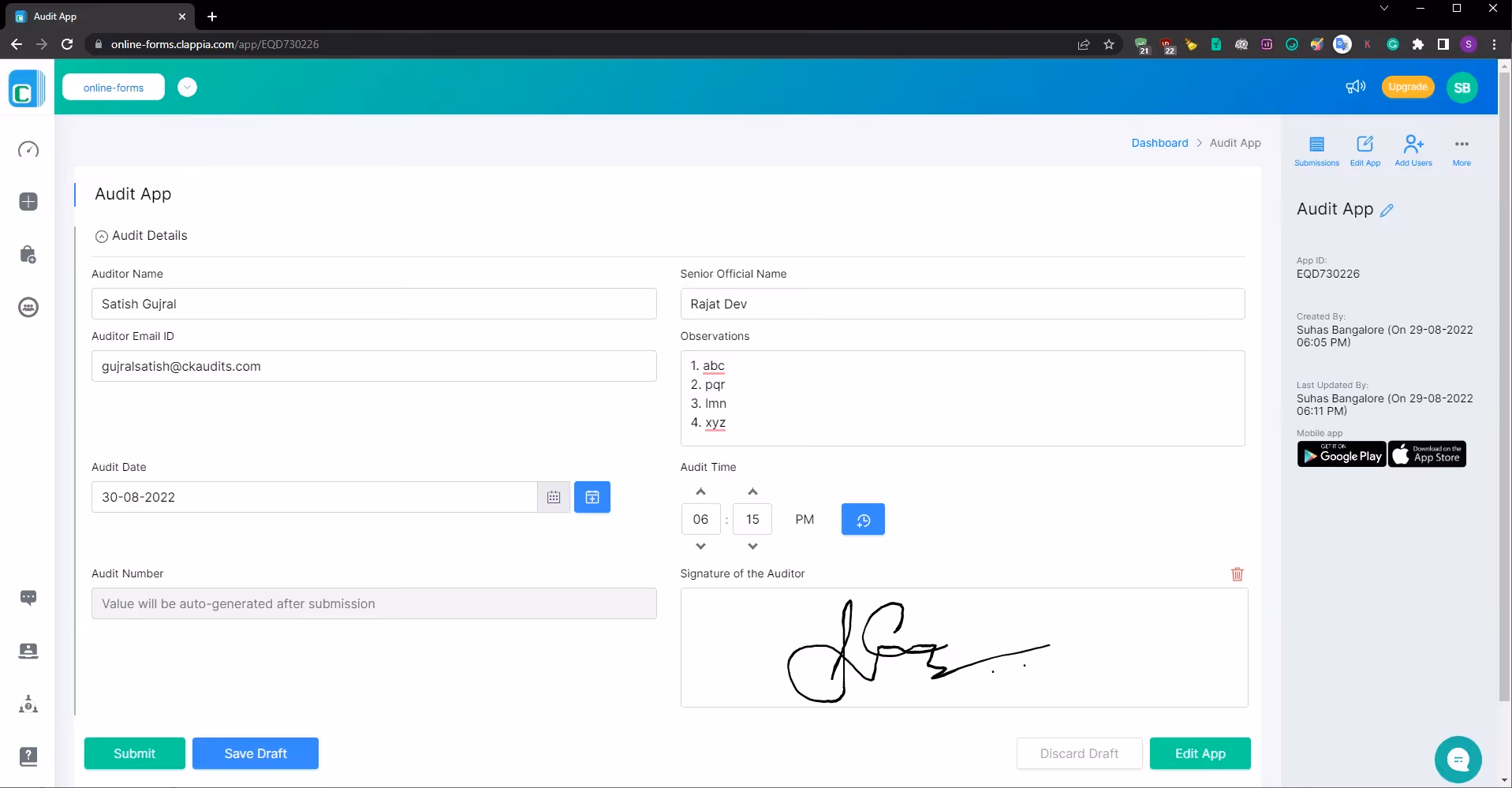Click the audit minute input box

pos(752,519)
